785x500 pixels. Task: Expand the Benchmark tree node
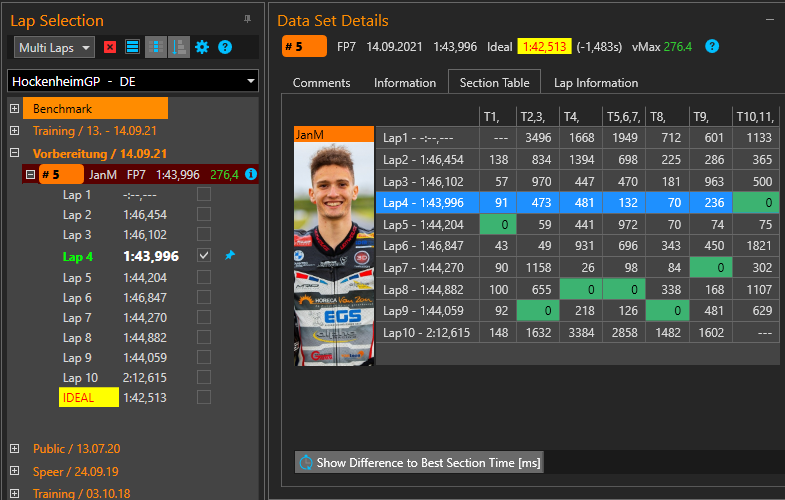pyautogui.click(x=14, y=108)
